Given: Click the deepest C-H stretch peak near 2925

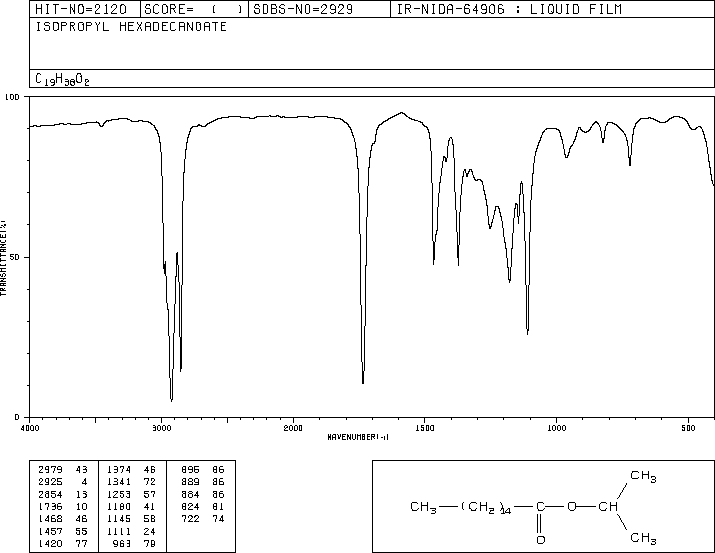Looking at the screenshot, I should [171, 399].
